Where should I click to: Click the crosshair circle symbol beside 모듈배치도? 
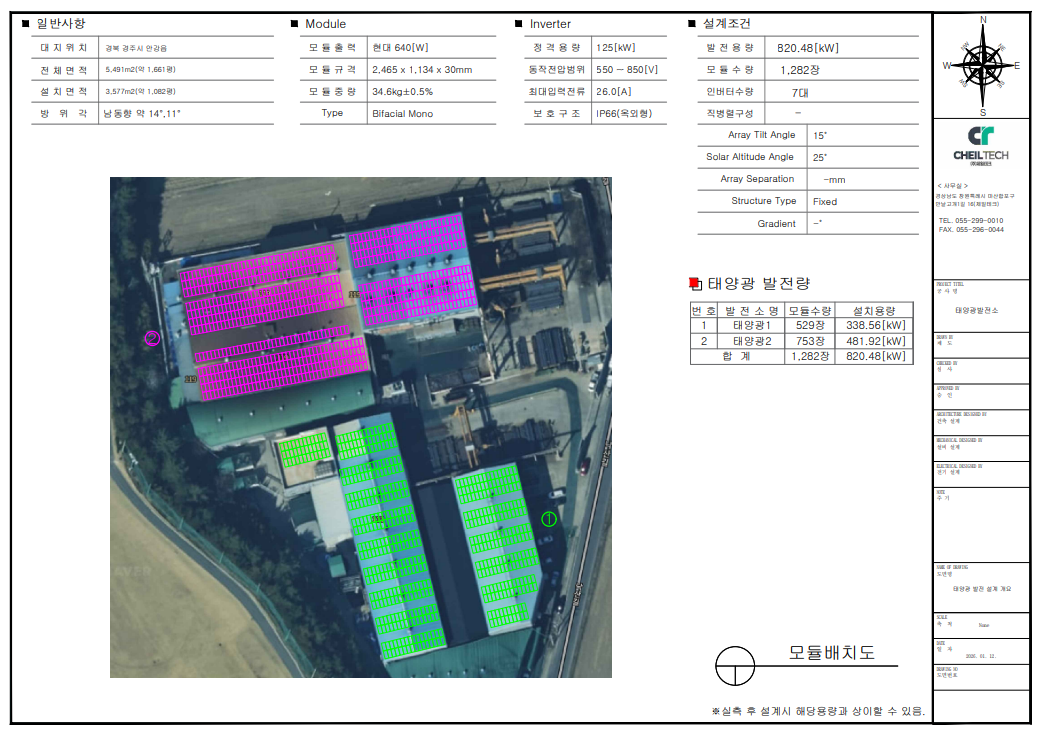[735, 662]
